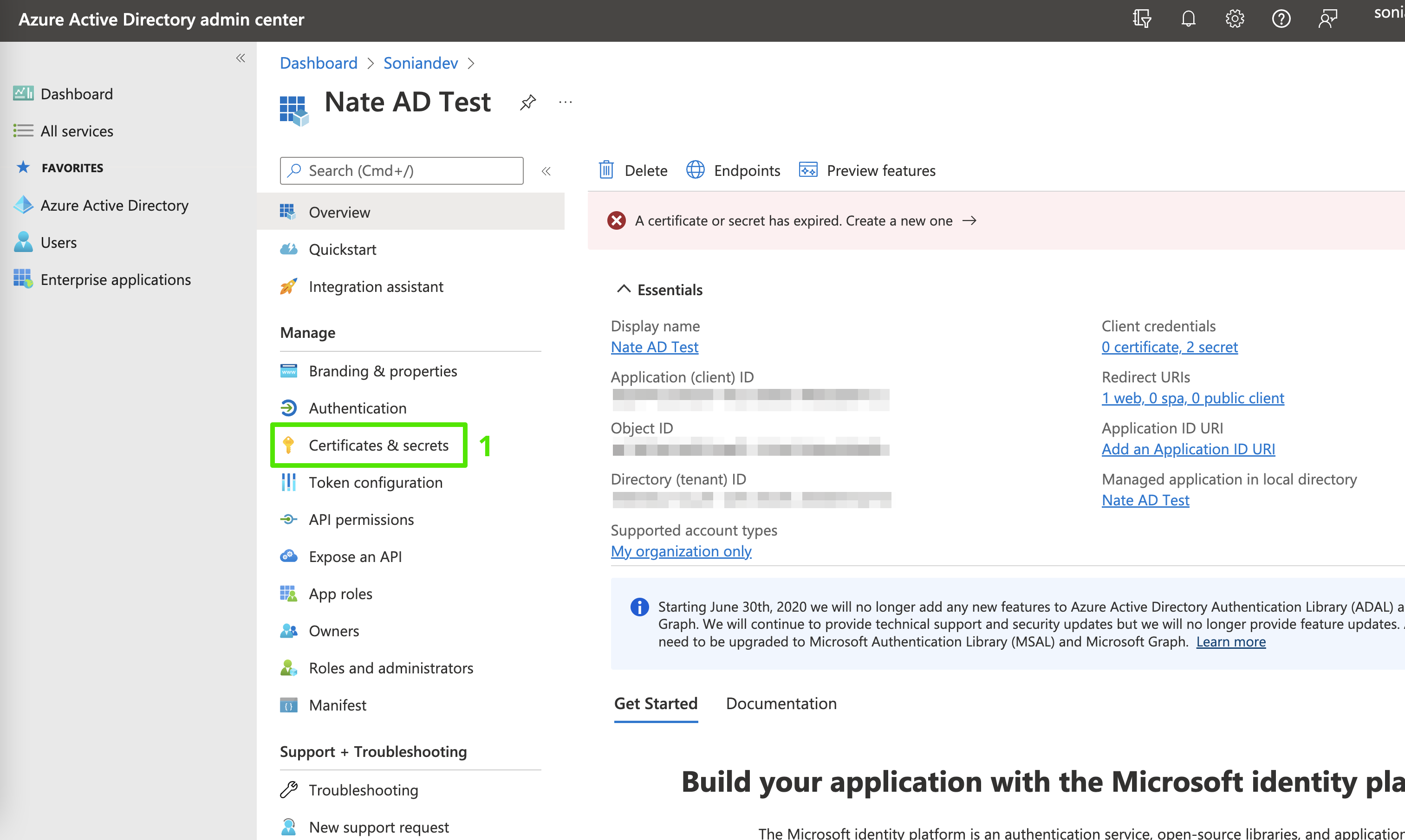Collapse the left navigation sidebar
The width and height of the screenshot is (1405, 840).
[241, 58]
